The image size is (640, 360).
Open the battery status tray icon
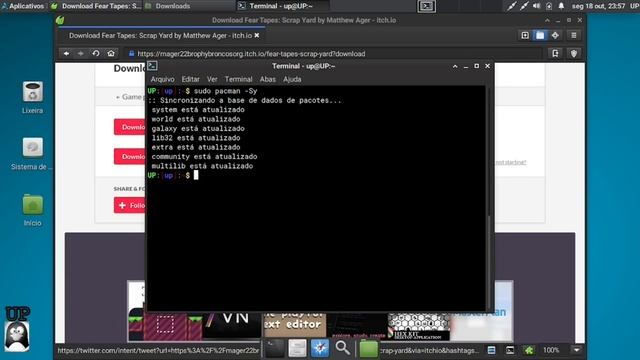pyautogui.click(x=549, y=6)
